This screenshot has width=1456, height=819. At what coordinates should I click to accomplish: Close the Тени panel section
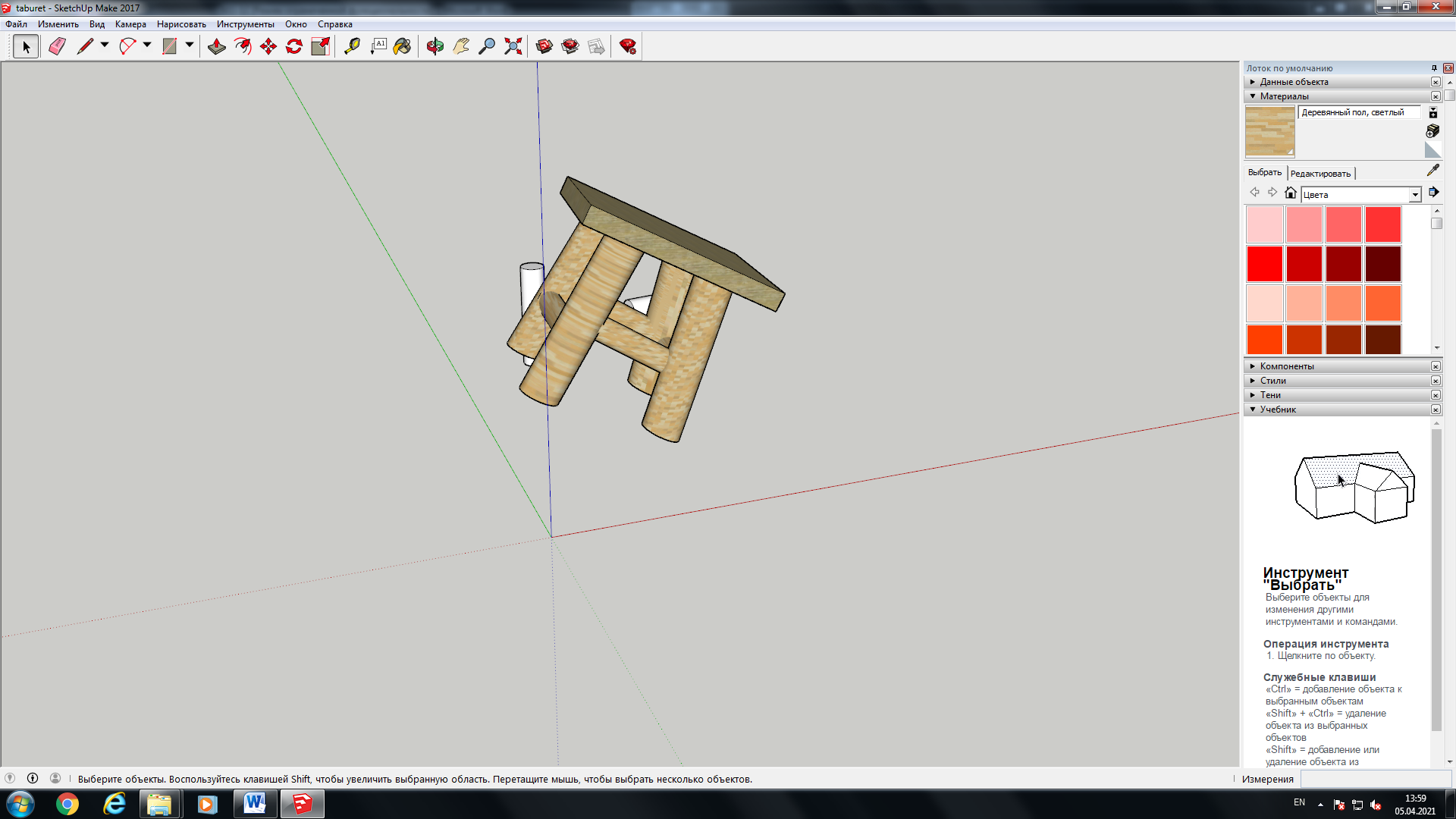click(x=1436, y=395)
